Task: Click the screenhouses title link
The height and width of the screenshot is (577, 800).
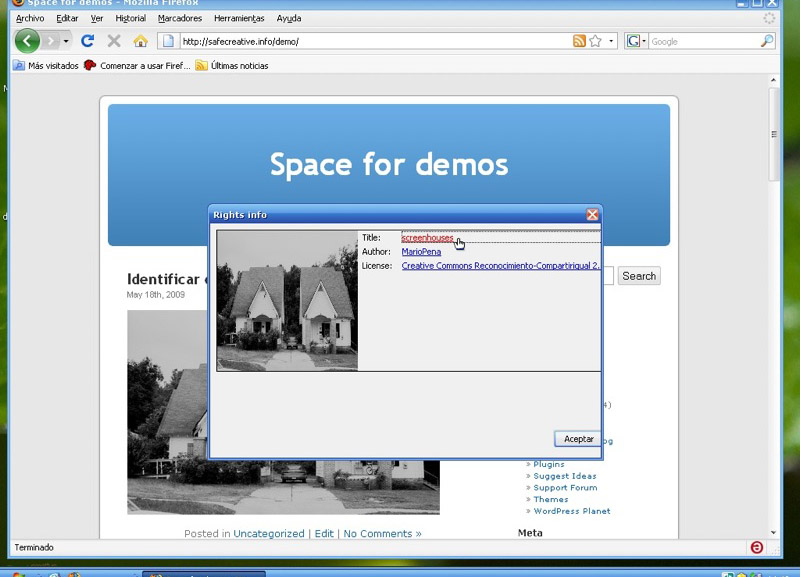Action: (427, 238)
